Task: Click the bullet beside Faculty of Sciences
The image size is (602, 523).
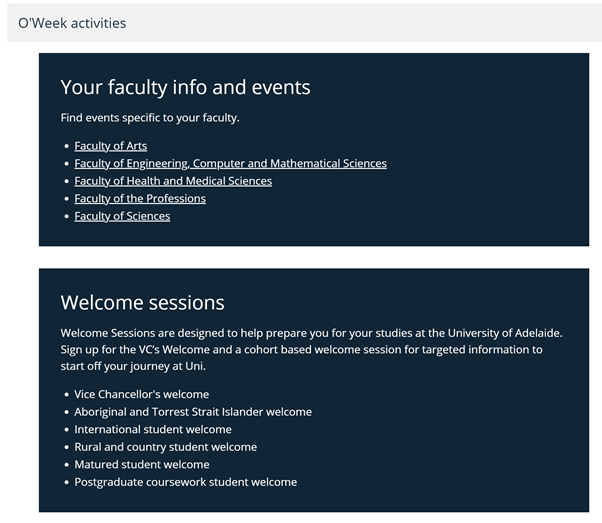Action: (67, 217)
